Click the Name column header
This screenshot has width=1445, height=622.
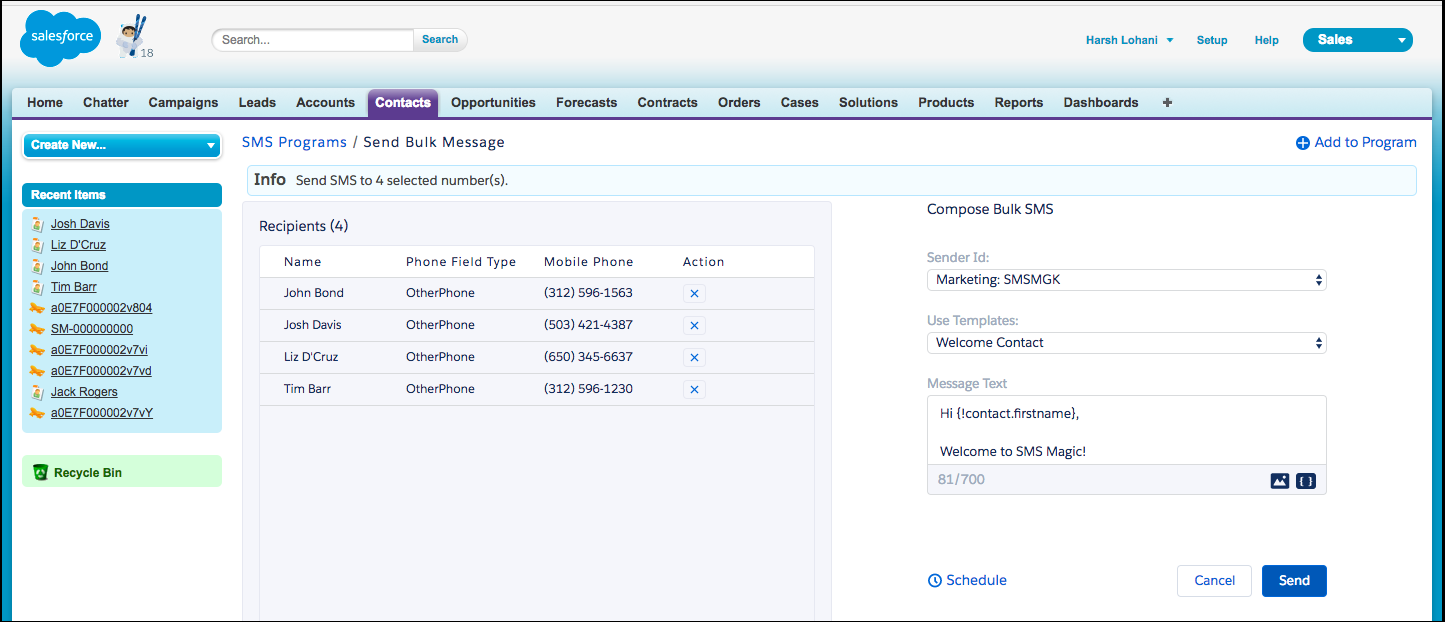[303, 262]
